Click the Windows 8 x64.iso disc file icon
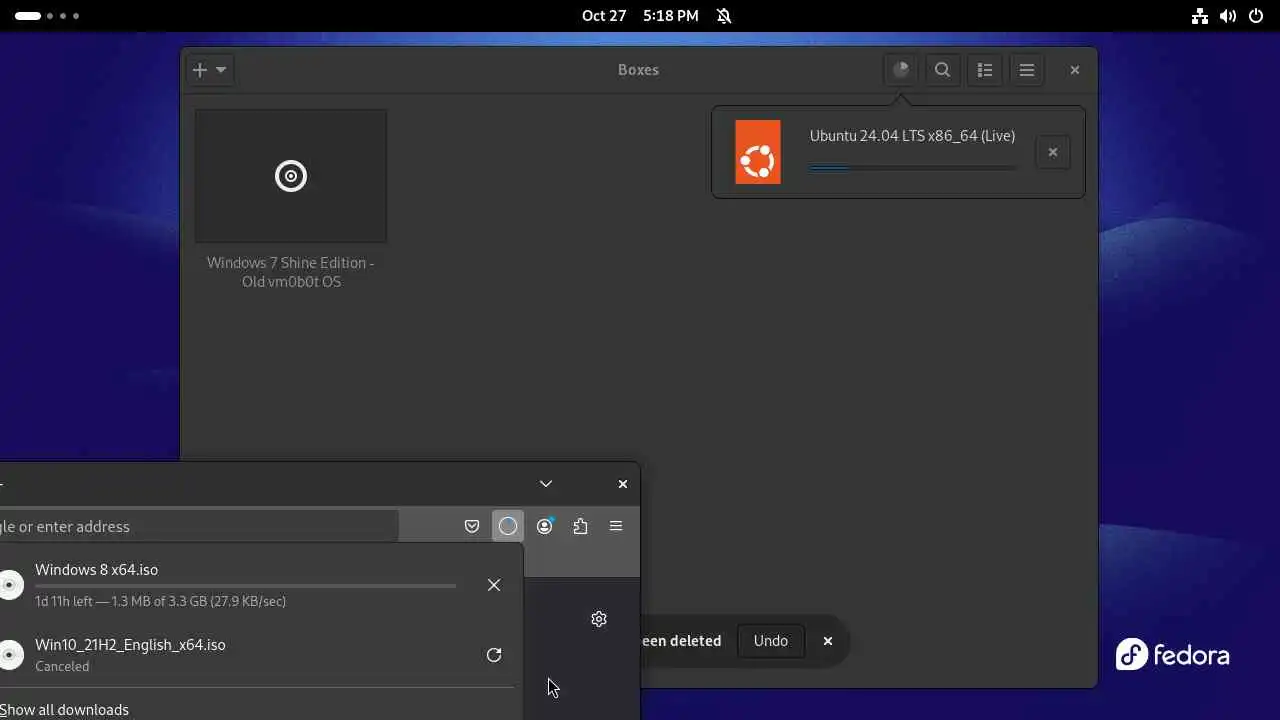Image resolution: width=1280 pixels, height=720 pixels. [11, 585]
